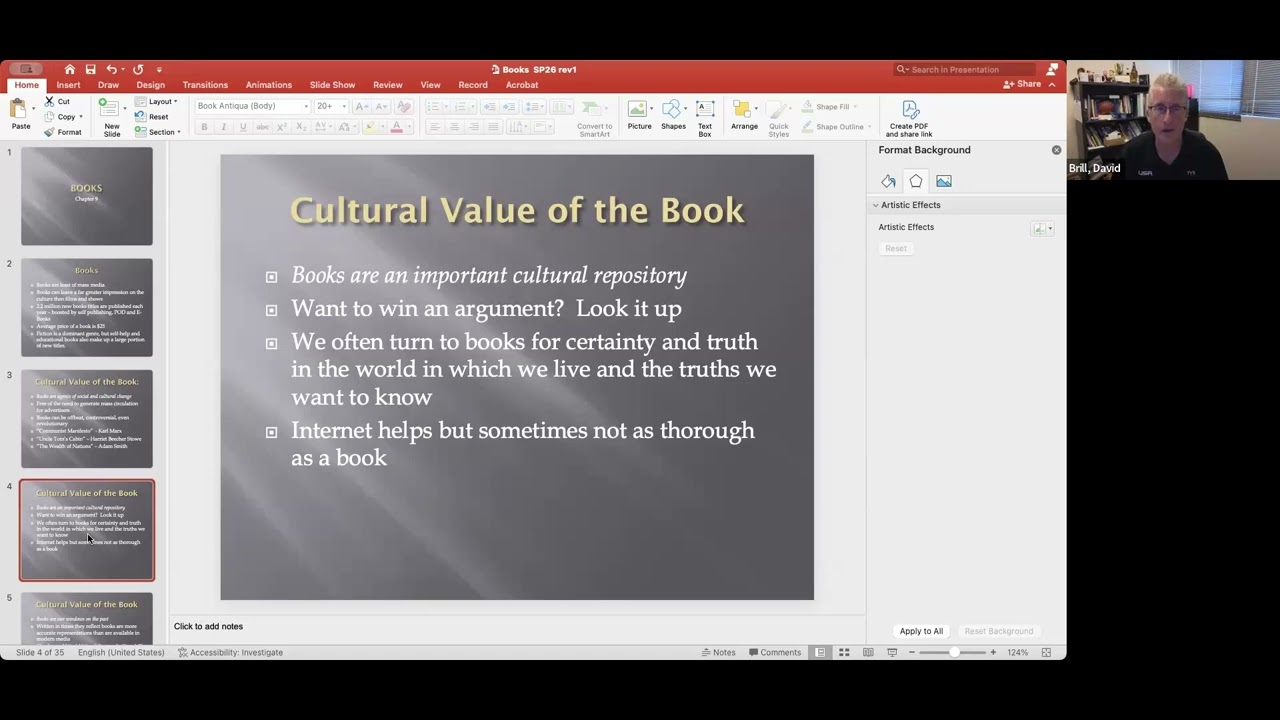Undo the last action
This screenshot has width=1280, height=720.
point(111,69)
